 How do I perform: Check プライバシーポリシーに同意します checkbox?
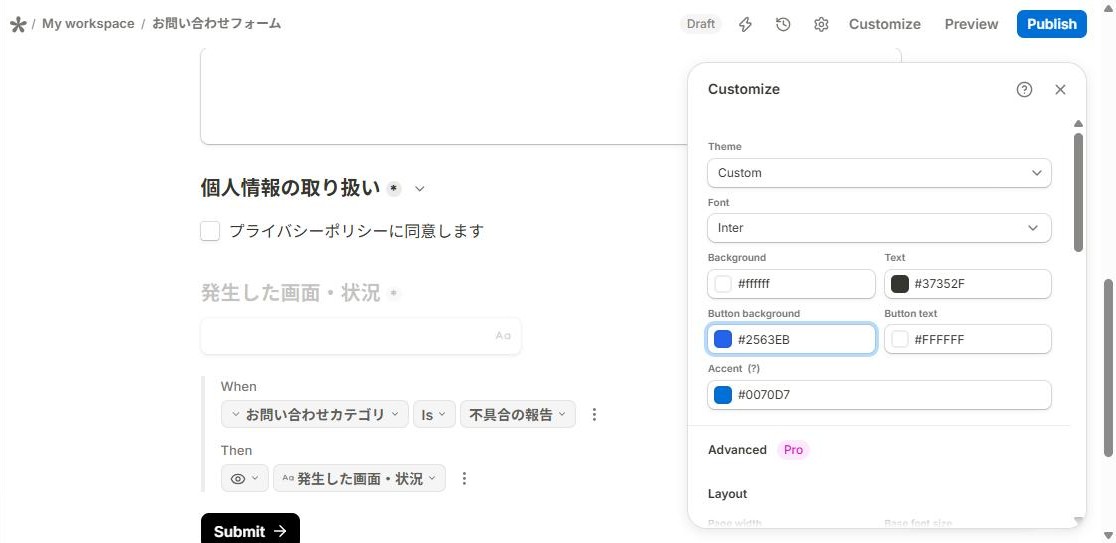[x=210, y=231]
